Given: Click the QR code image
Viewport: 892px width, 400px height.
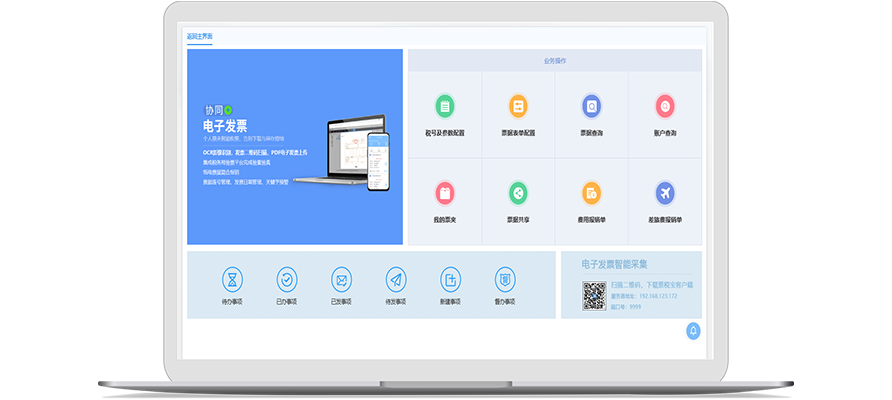Looking at the screenshot, I should tap(594, 294).
